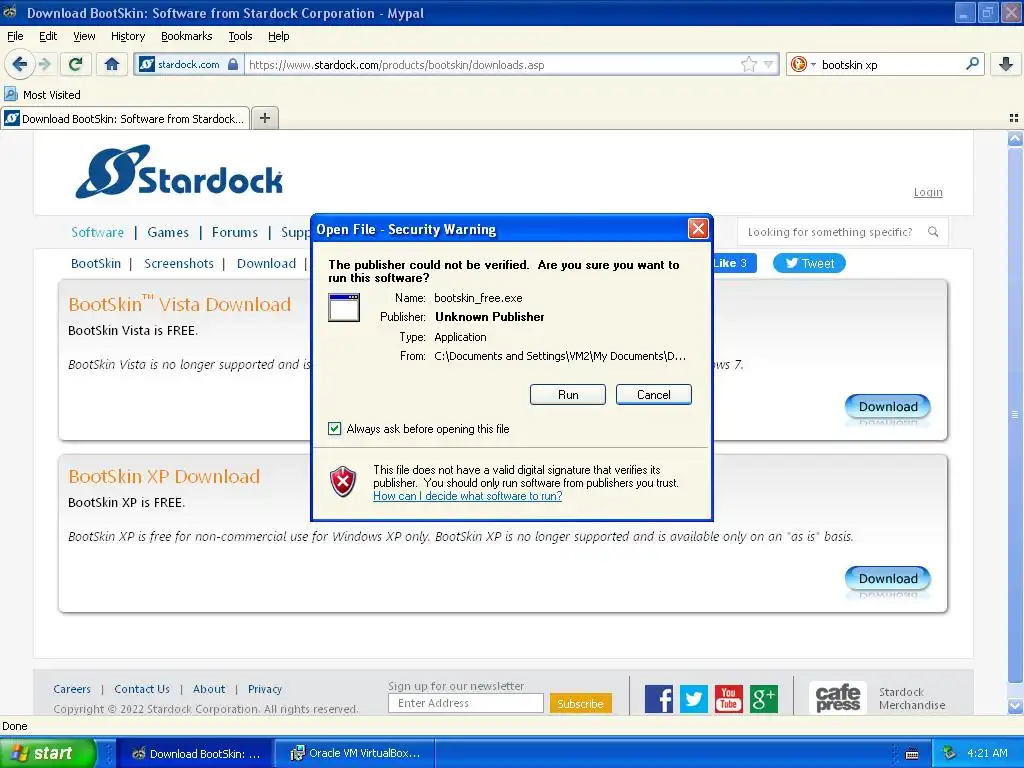1024x768 pixels.
Task: Open the Games nav link
Action: pos(168,232)
